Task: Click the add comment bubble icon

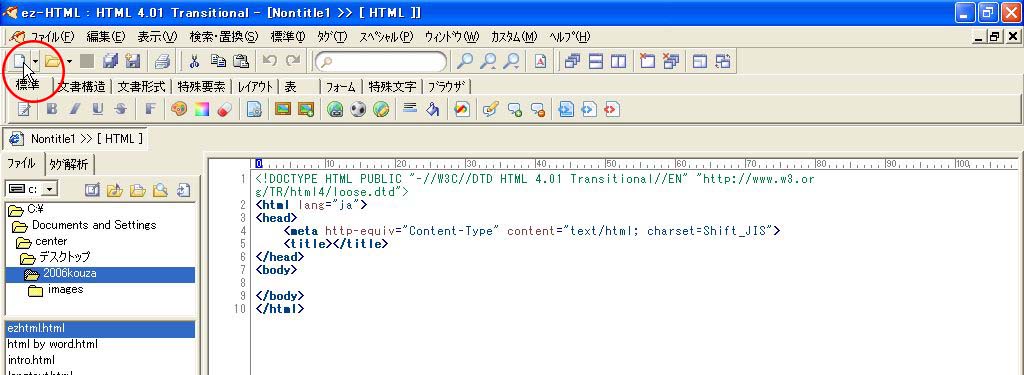Action: pyautogui.click(x=515, y=109)
